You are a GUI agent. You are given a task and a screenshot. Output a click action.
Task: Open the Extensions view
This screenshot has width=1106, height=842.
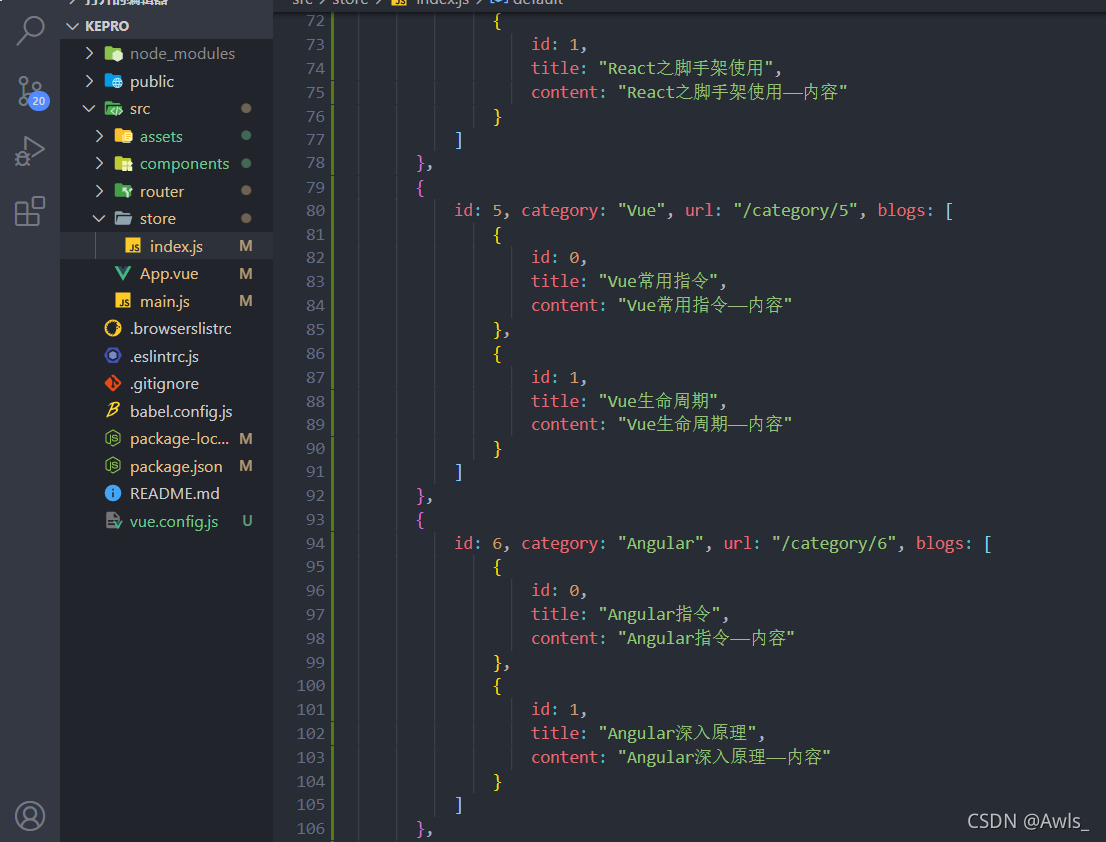click(30, 211)
